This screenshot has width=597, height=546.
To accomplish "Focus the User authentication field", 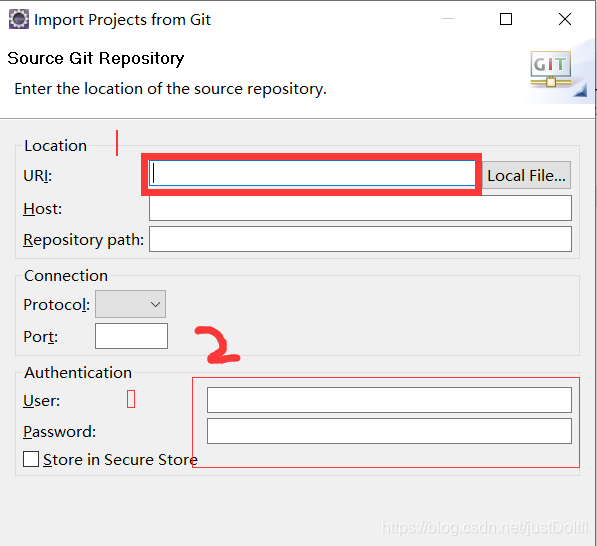I will [x=389, y=400].
